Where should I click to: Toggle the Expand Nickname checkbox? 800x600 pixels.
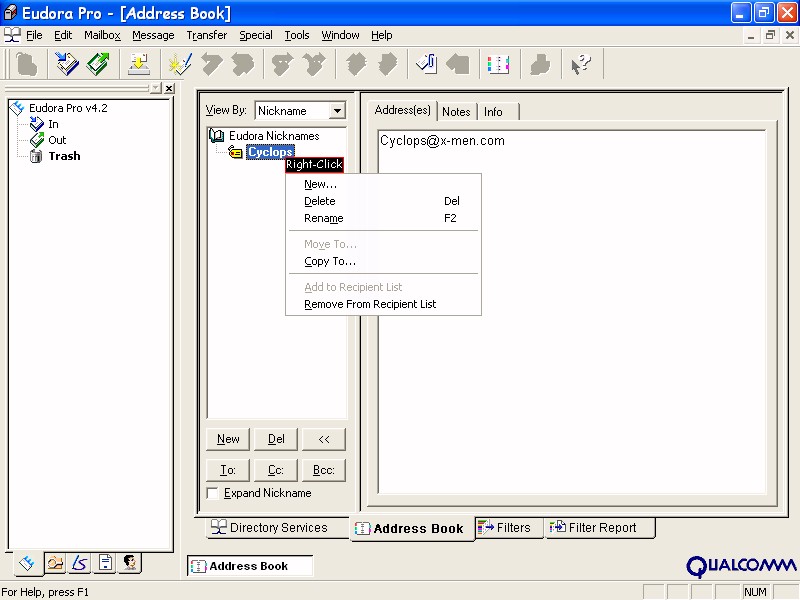(213, 493)
